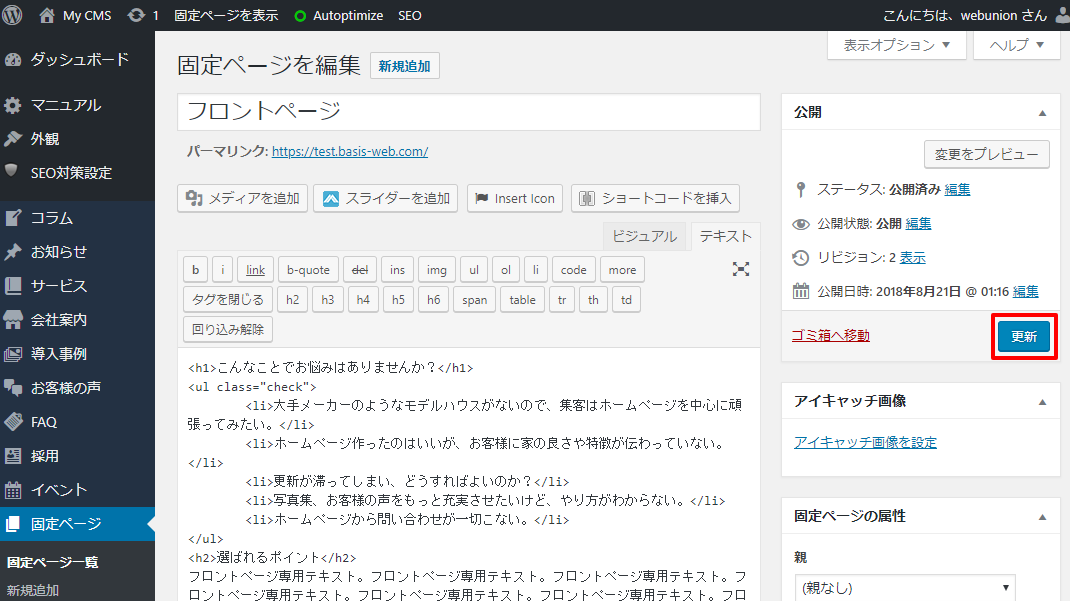Open 固定ページ一覧 submenu
This screenshot has height=601, width=1070.
53,562
